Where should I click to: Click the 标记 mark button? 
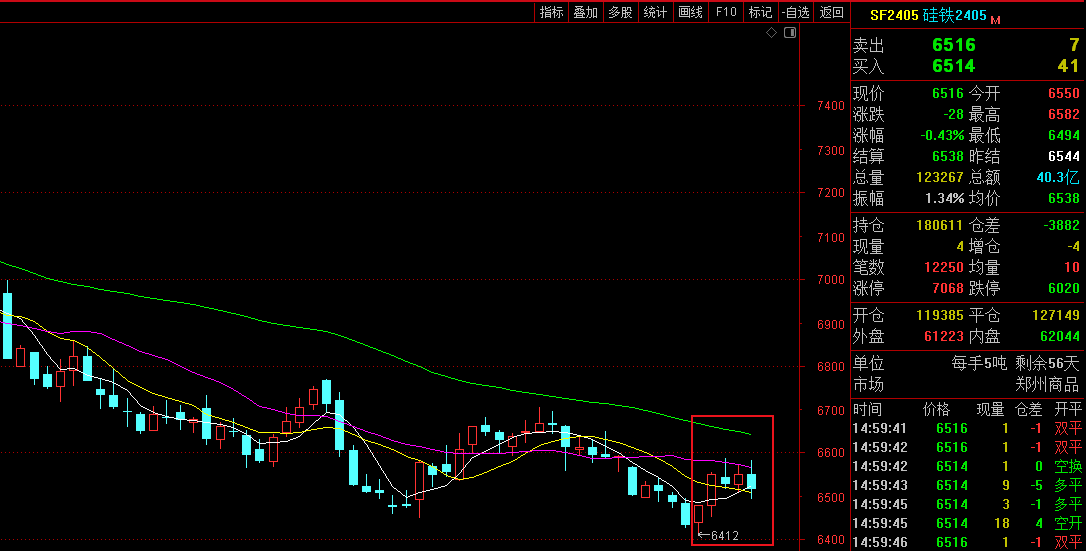760,12
